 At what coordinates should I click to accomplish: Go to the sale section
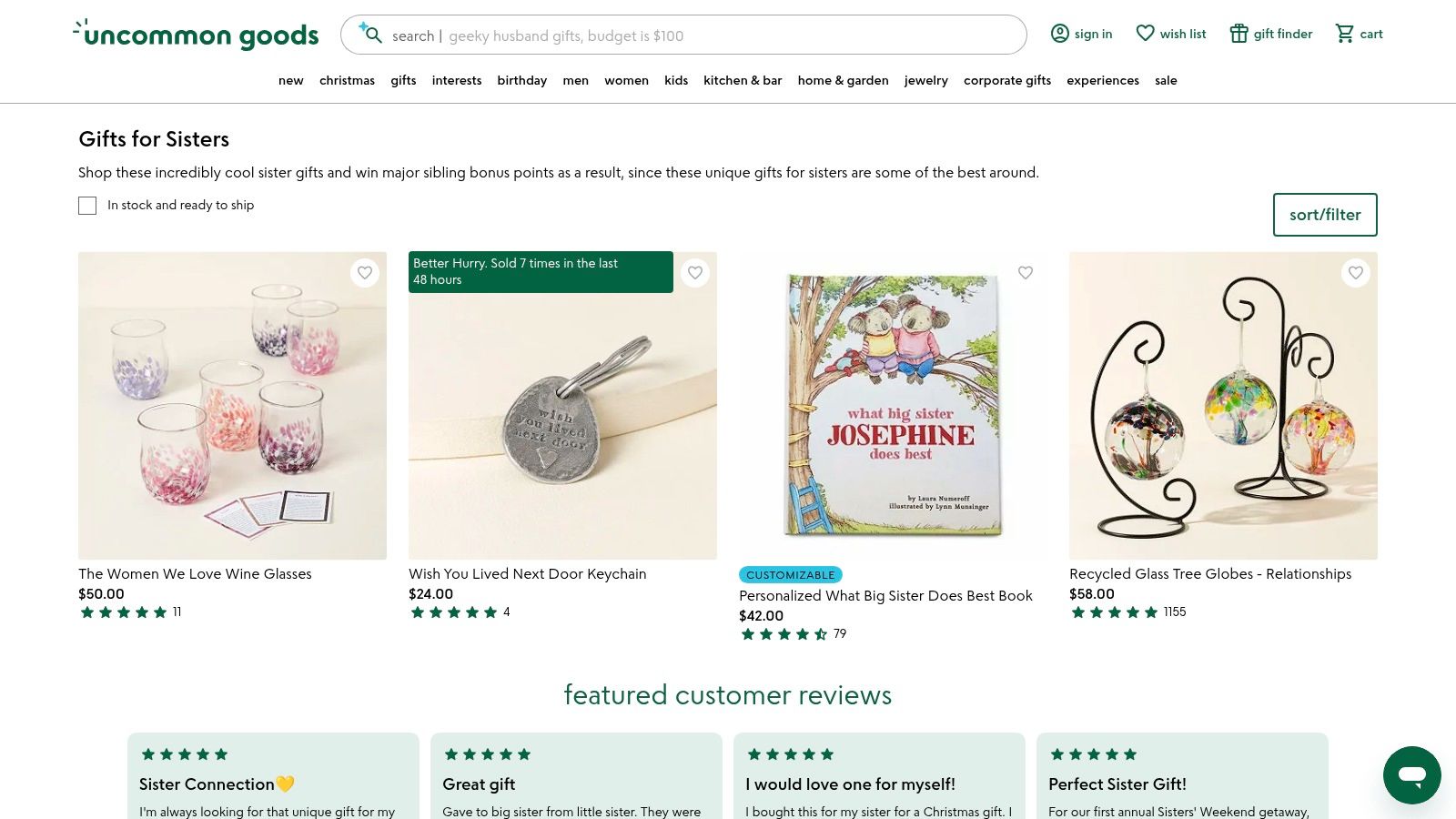point(1166,80)
